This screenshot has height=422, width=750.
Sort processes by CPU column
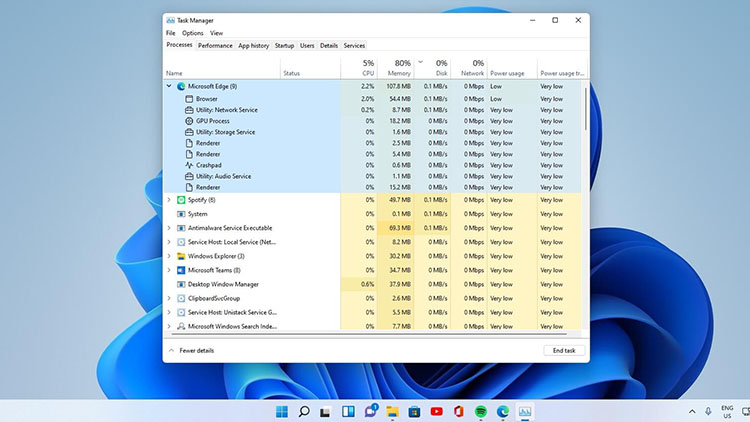tap(359, 68)
